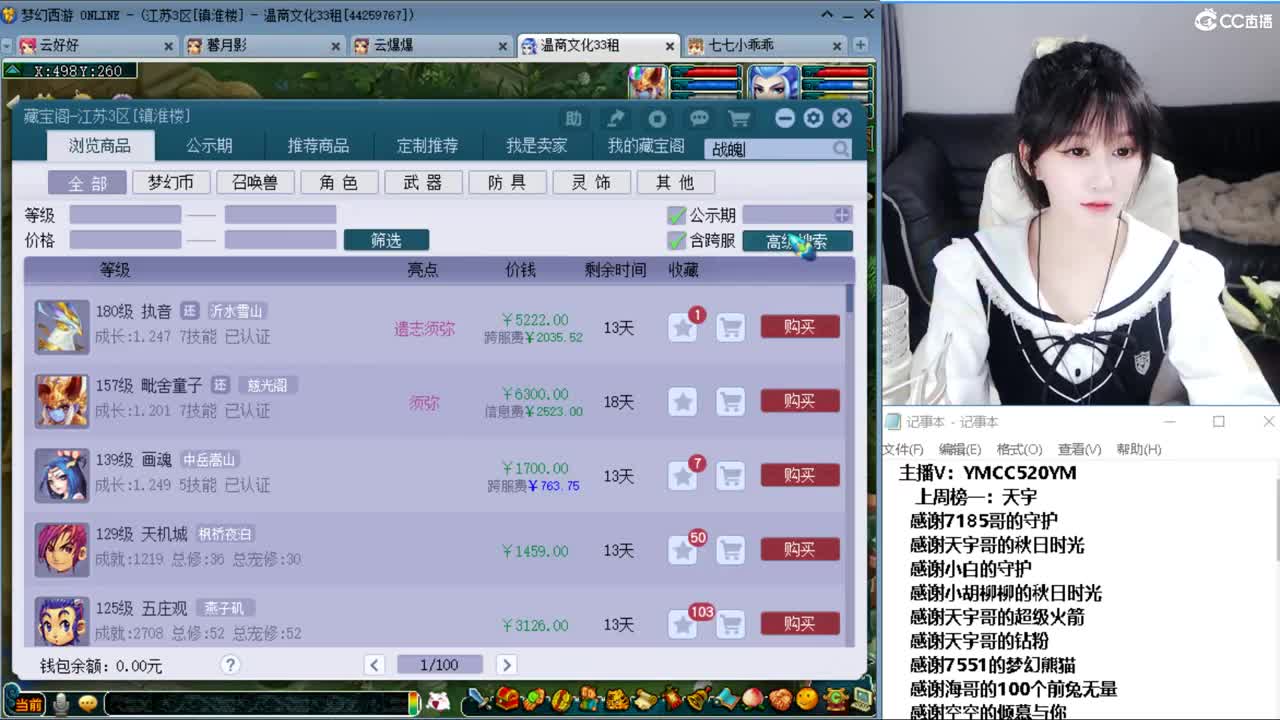Favorite the 125级 五庄观 listing star
This screenshot has width=1280, height=720.
pos(682,624)
